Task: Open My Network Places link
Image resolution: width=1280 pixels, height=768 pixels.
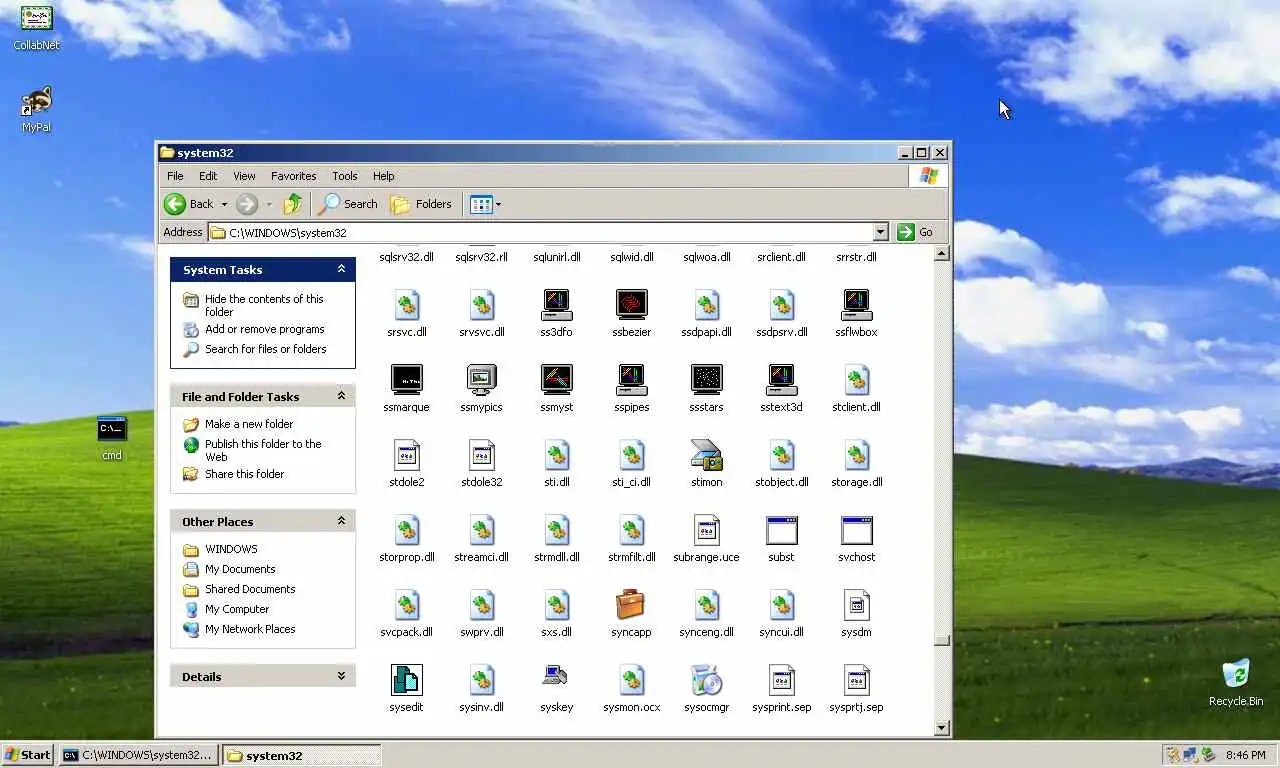Action: (250, 629)
